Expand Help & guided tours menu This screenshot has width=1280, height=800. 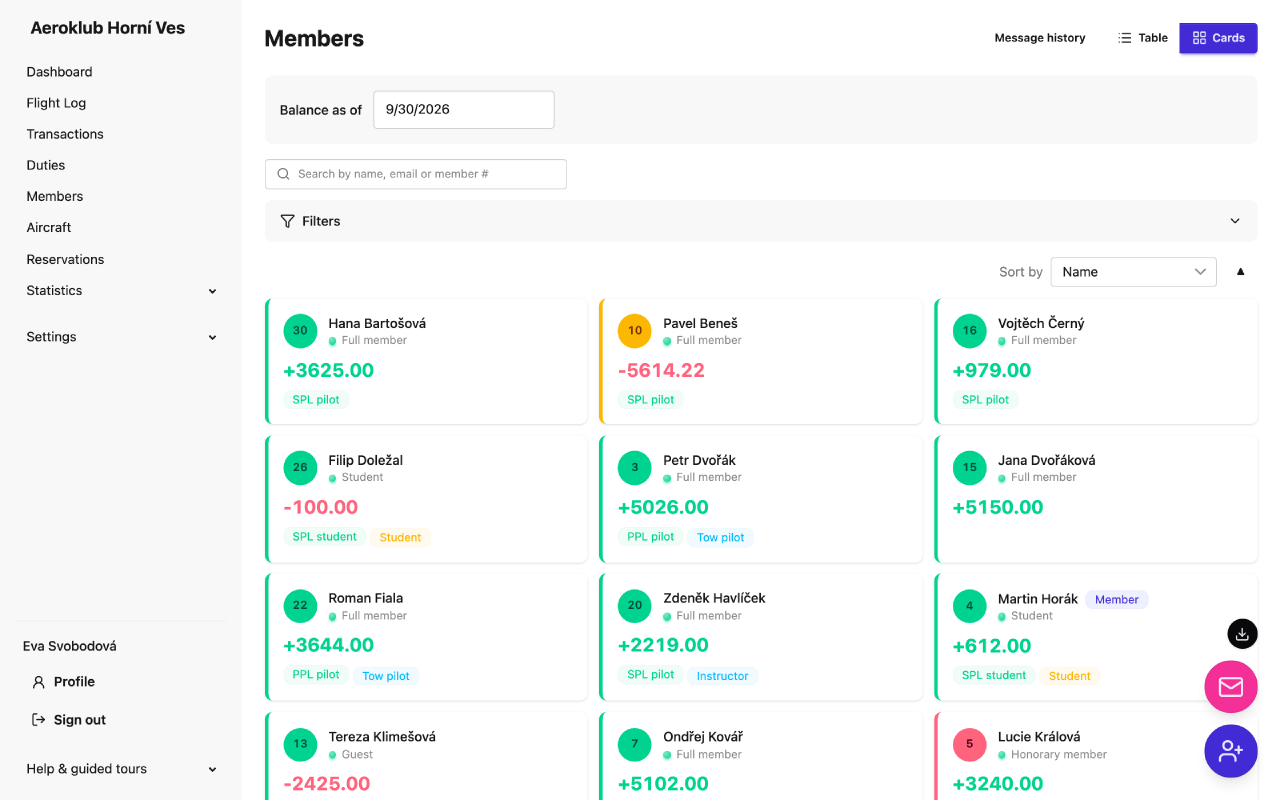121,769
